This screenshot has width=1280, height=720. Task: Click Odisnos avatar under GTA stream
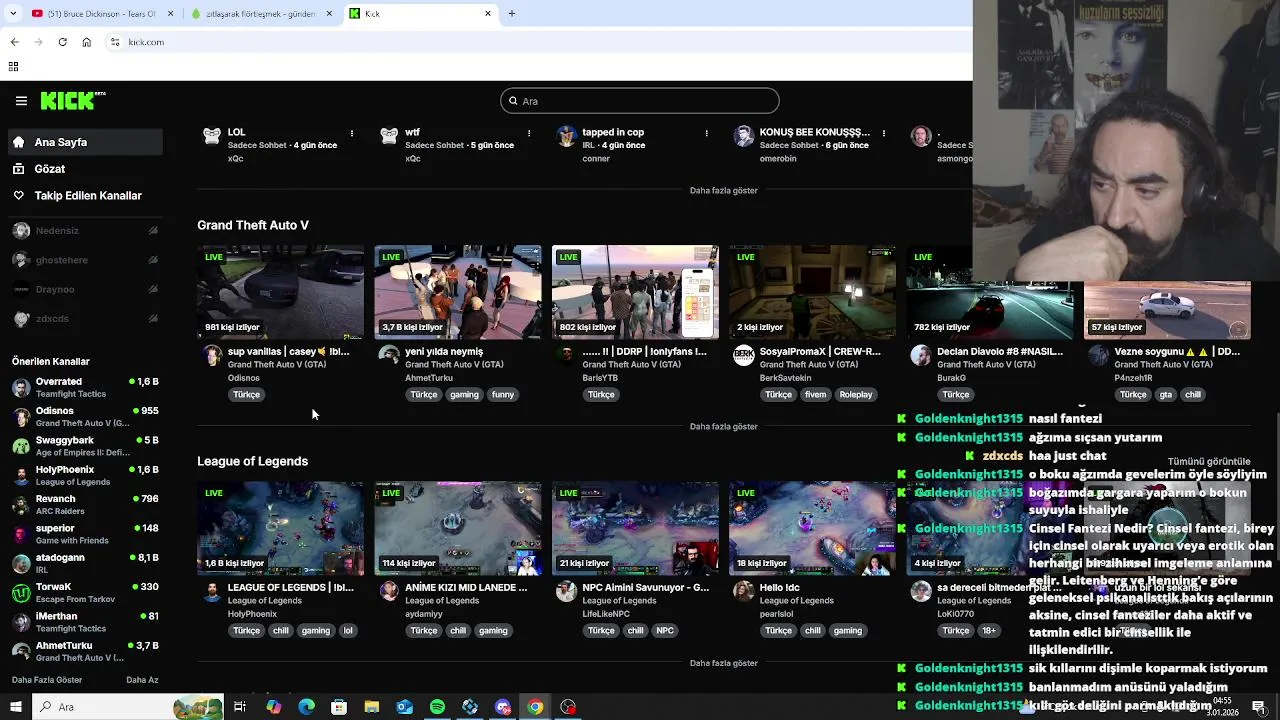coord(212,356)
